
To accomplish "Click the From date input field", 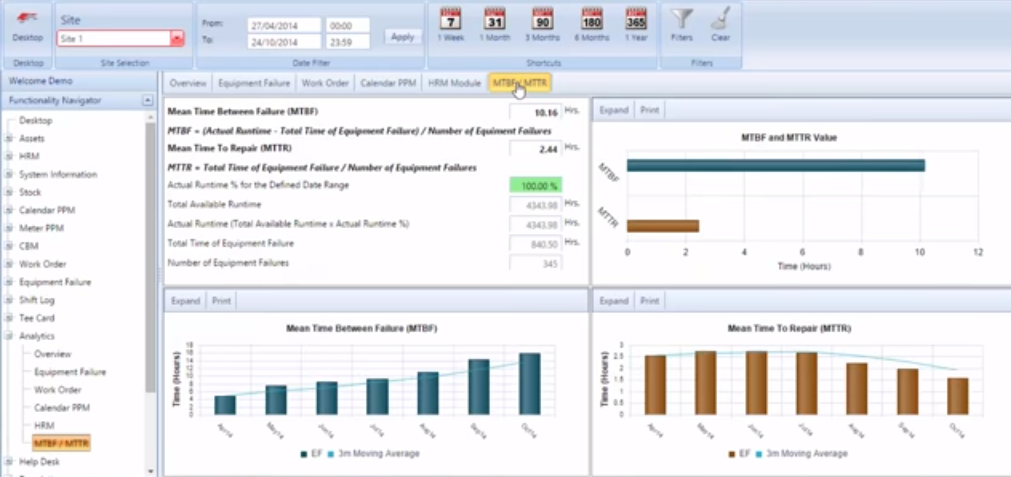I will coord(284,25).
